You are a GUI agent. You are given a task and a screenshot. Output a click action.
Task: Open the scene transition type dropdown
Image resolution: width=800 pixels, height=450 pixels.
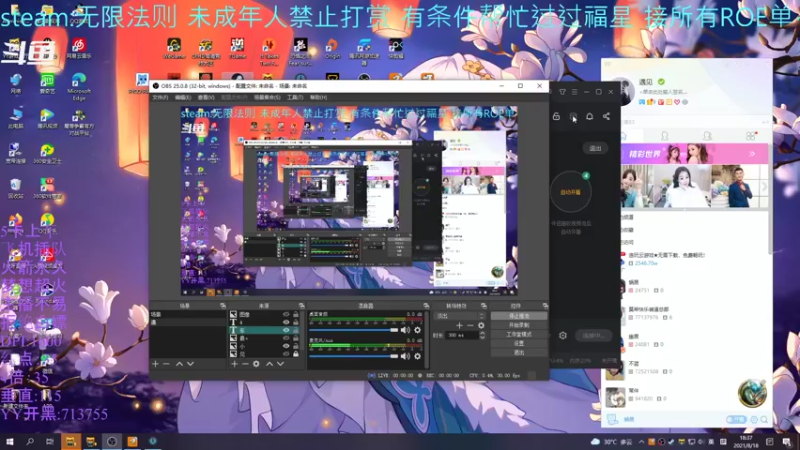pyautogui.click(x=458, y=316)
